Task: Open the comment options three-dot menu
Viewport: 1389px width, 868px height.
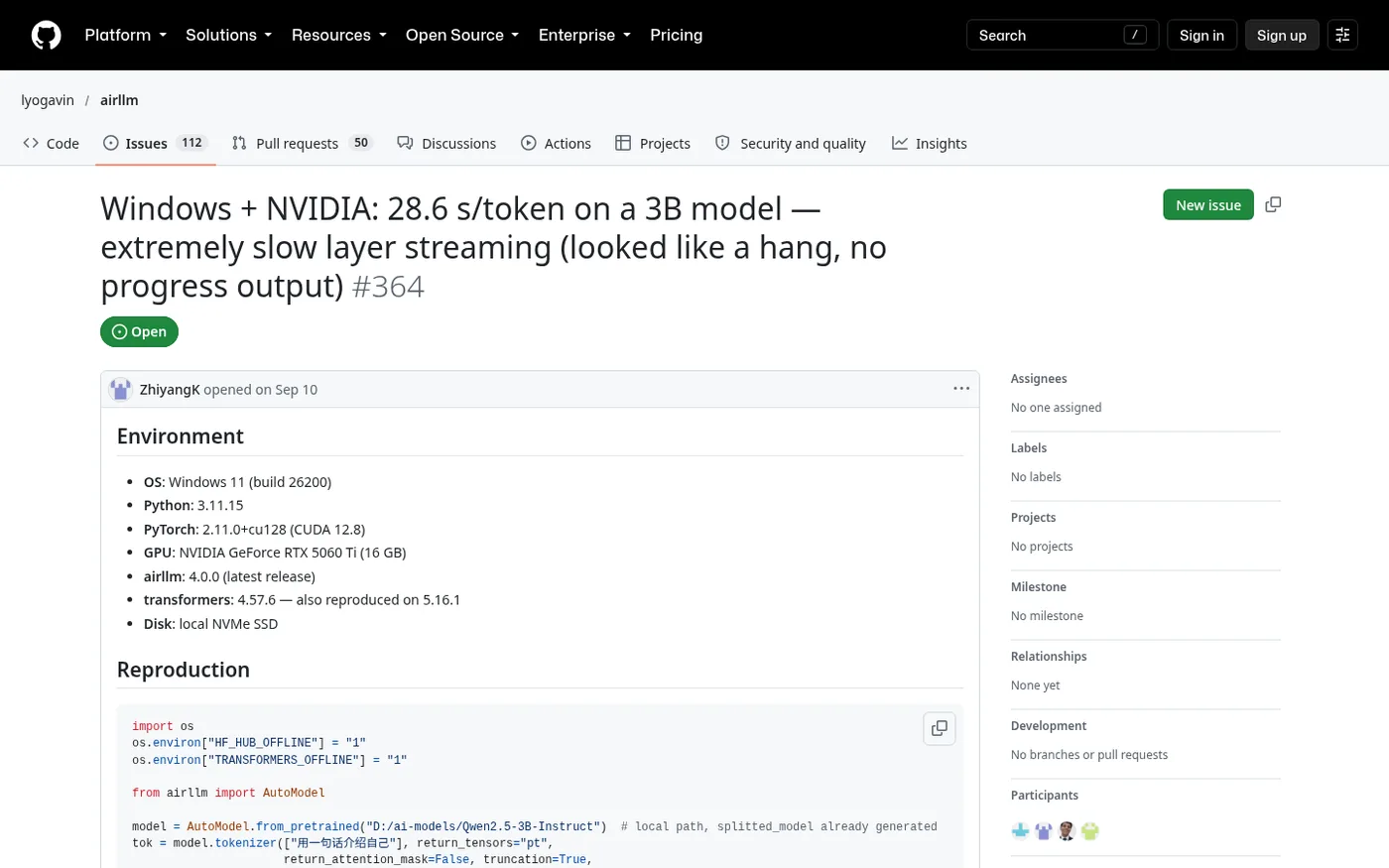Action: pyautogui.click(x=961, y=389)
